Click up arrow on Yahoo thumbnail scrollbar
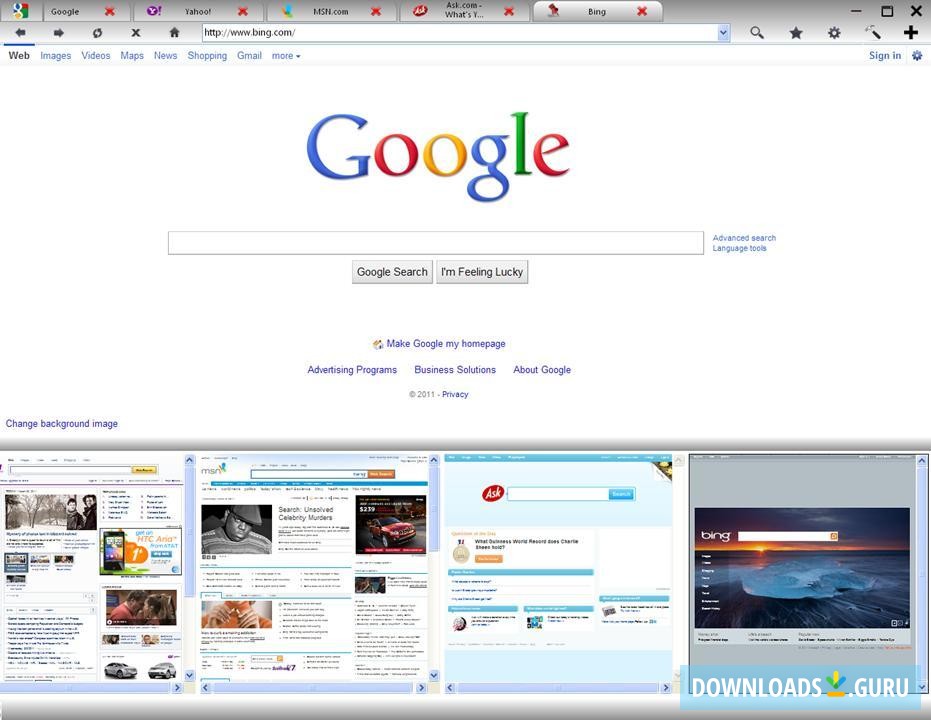Screen dimensions: 931x720 [x=189, y=460]
